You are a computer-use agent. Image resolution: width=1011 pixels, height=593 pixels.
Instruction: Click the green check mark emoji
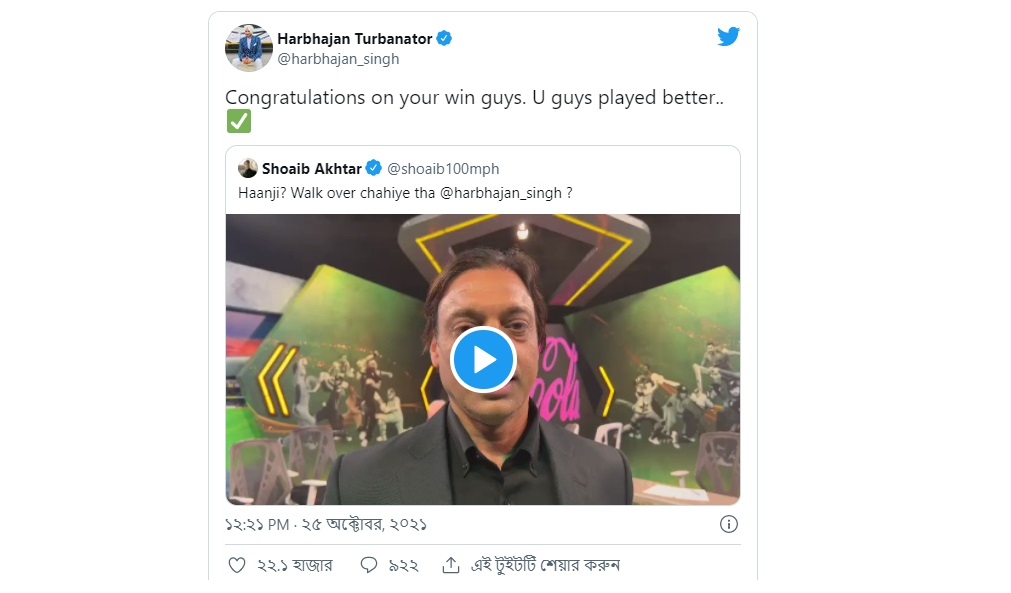click(x=239, y=121)
